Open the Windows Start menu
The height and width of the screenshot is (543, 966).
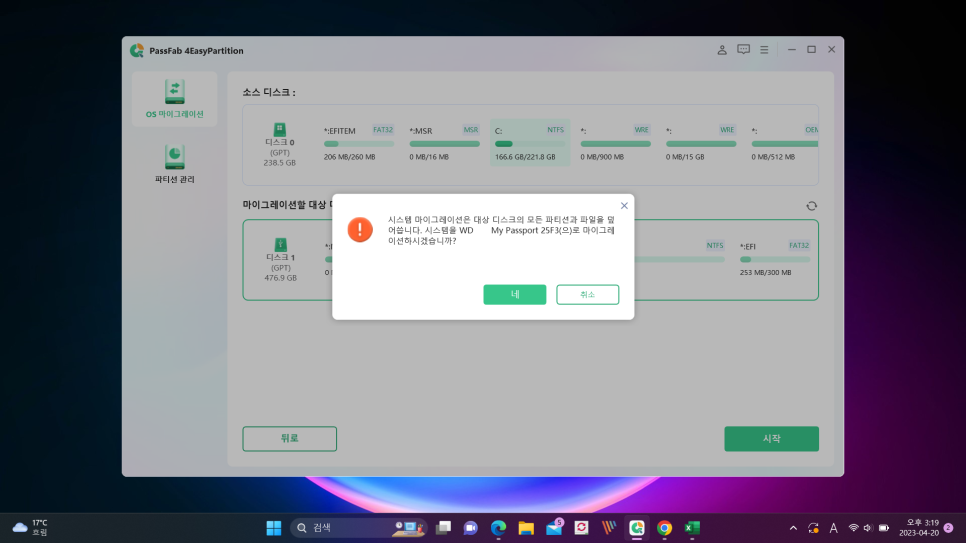(274, 528)
